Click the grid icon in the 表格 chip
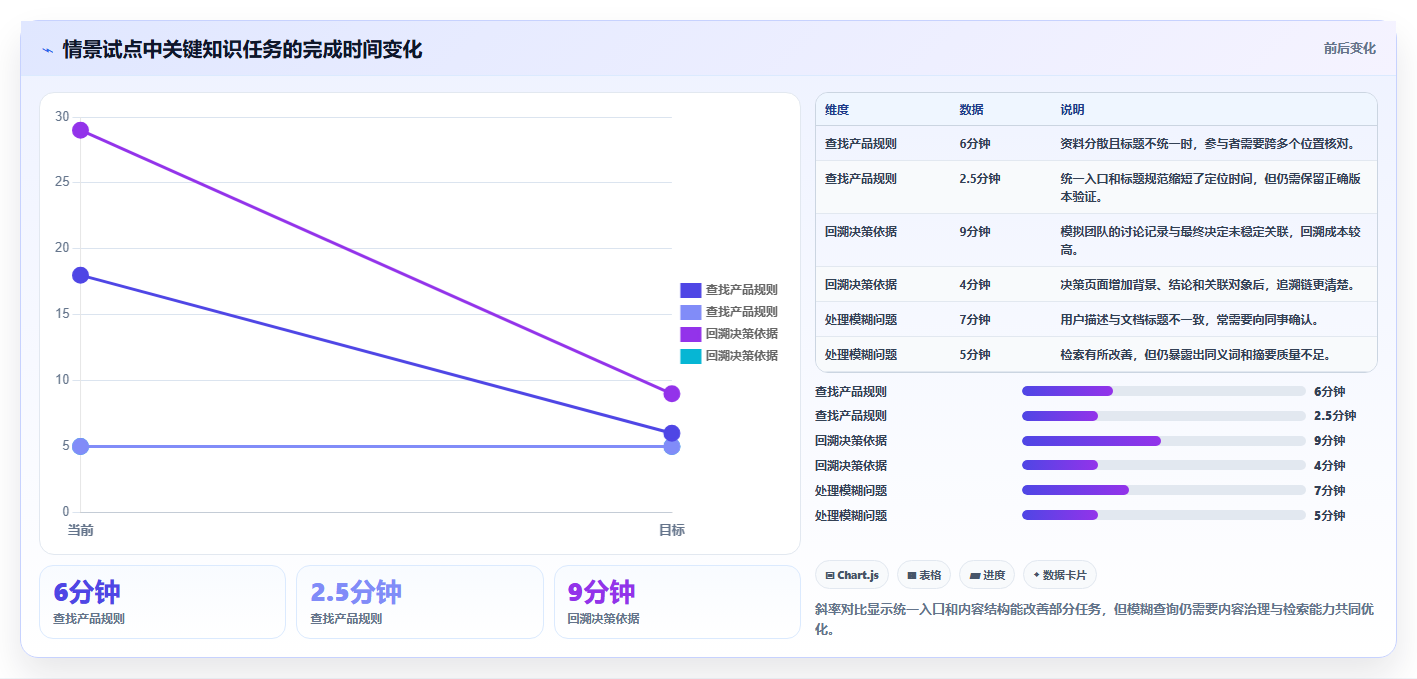Viewport: 1417px width, 679px height. coord(912,575)
